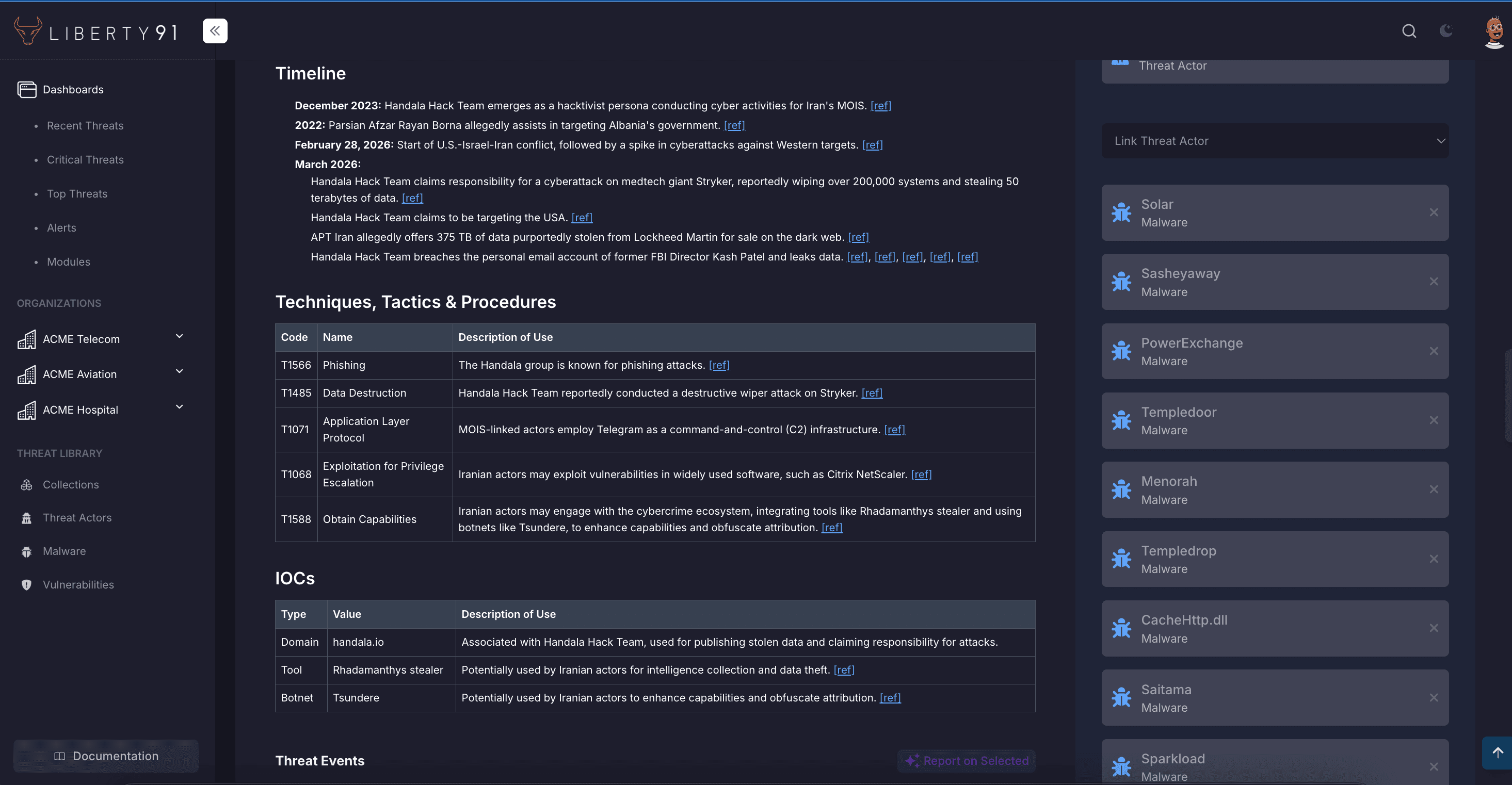
Task: Open the search magnifier icon
Action: [x=1409, y=31]
